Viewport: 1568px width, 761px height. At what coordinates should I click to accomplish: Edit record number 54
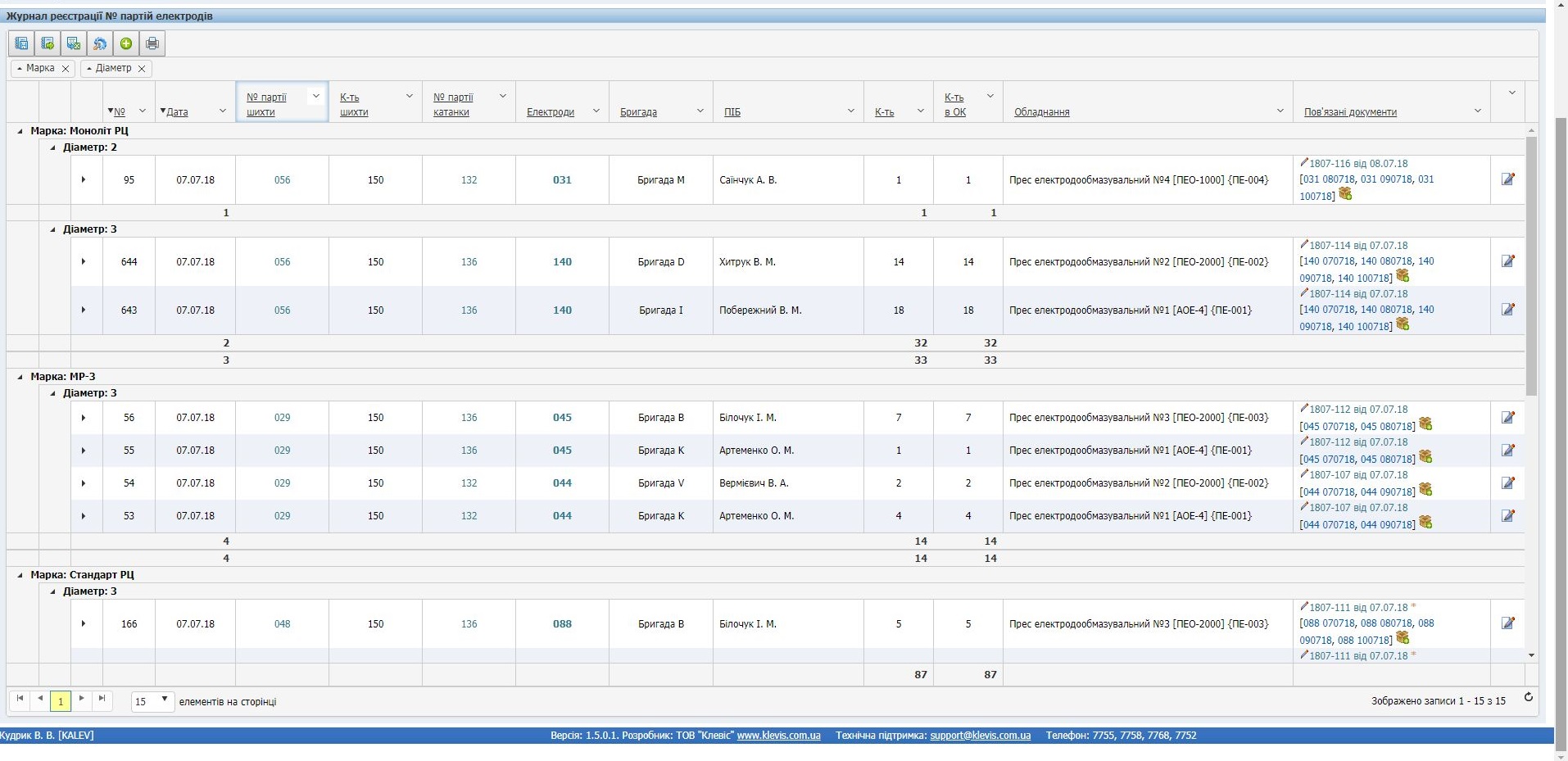[x=1507, y=483]
